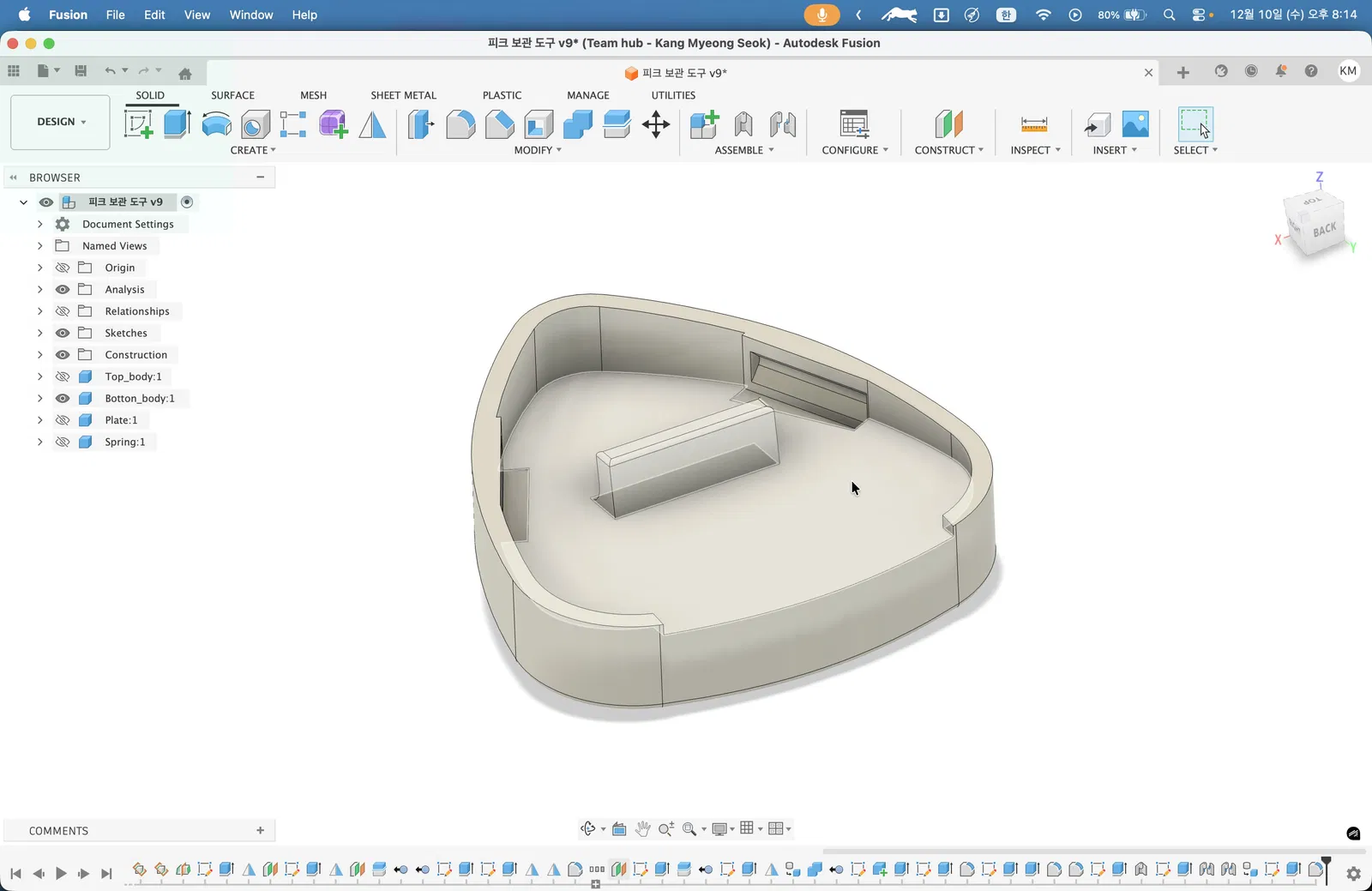Select the Rectangular Pattern tool
The width and height of the screenshot is (1372, 891).
(x=293, y=124)
